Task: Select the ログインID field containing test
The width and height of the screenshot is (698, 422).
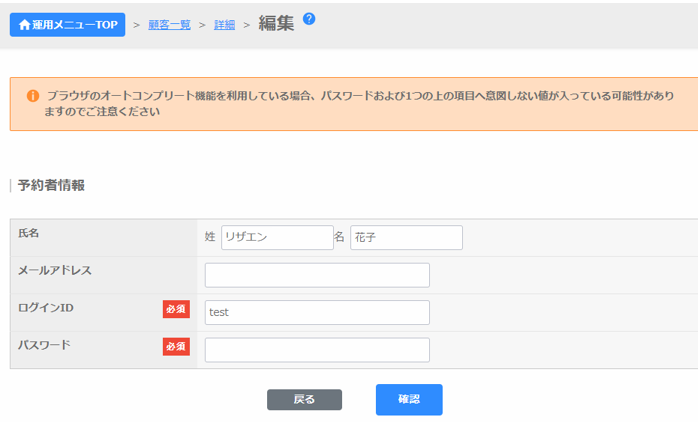Action: click(x=317, y=312)
